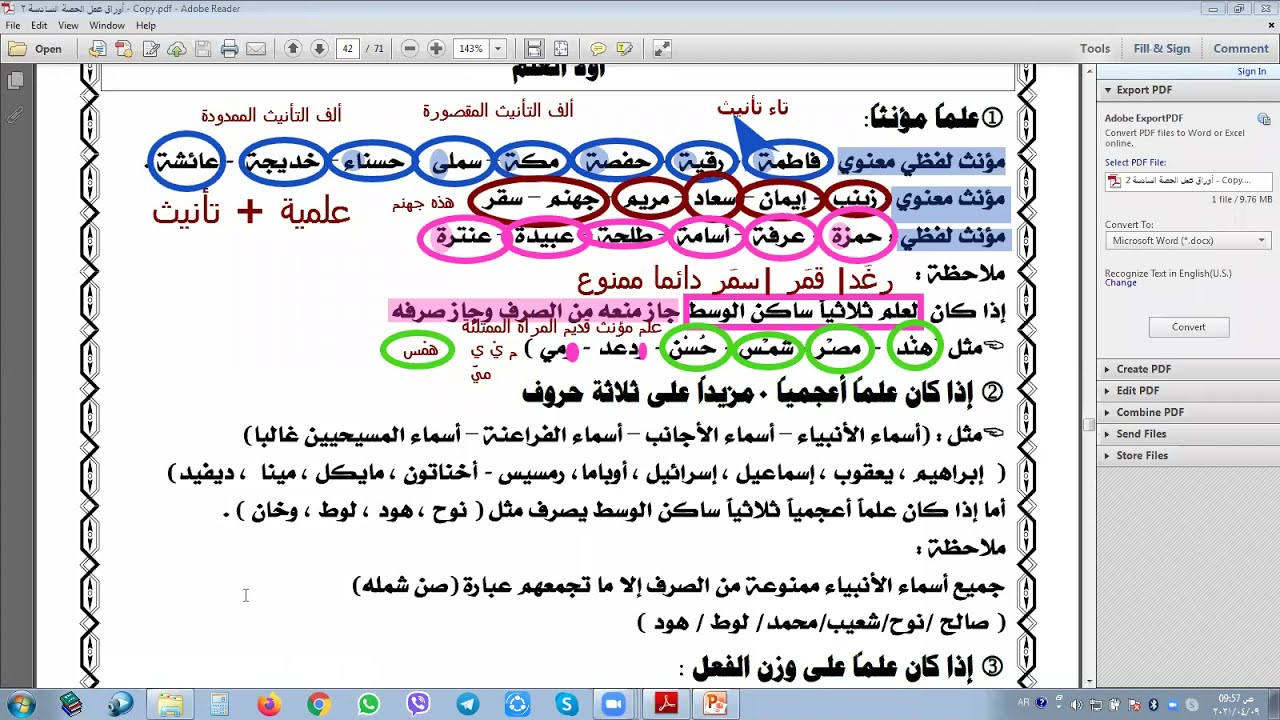Open Zoom from the taskbar
1280x720 pixels.
[x=612, y=705]
